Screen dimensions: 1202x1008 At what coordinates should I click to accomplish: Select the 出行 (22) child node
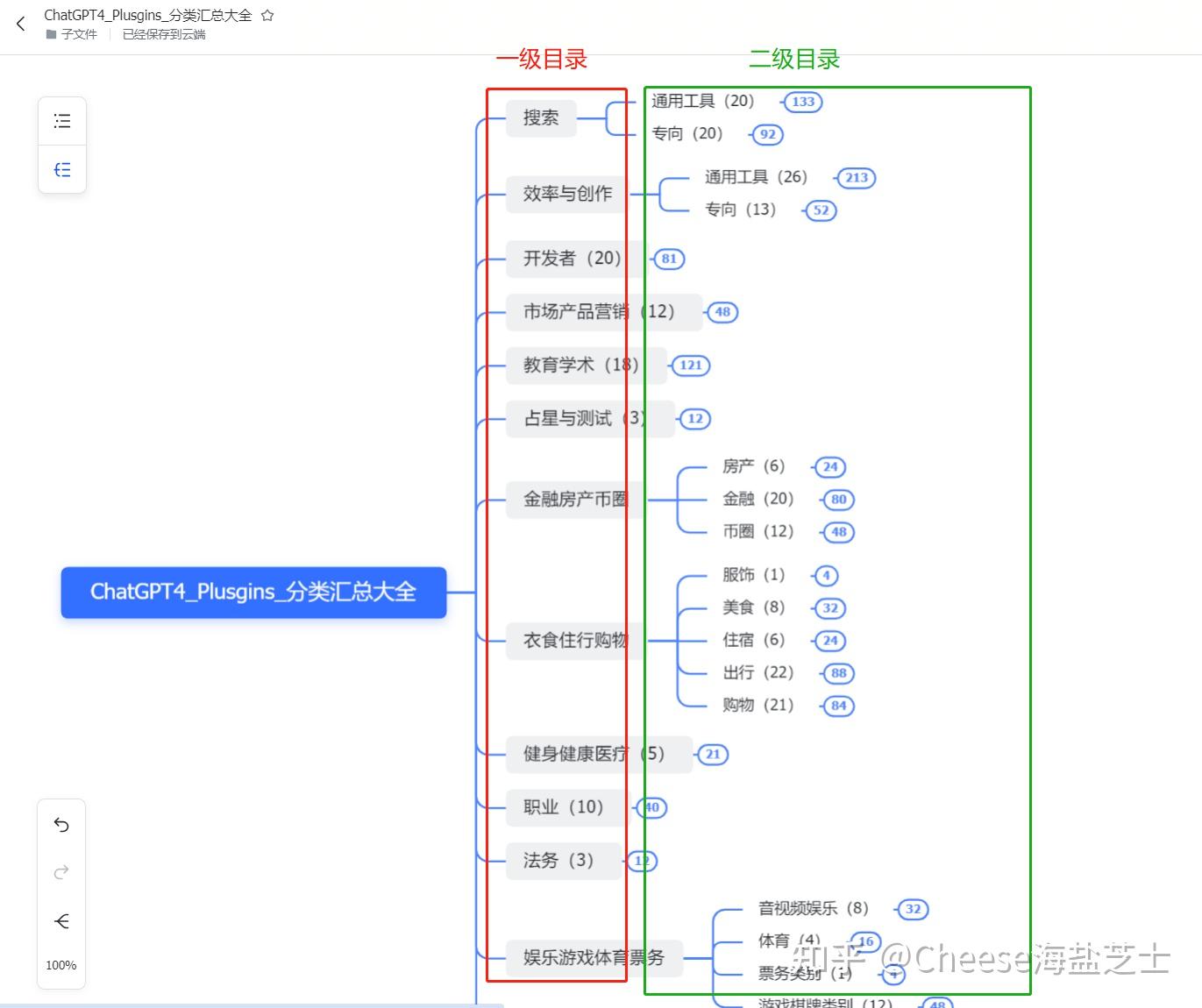758,672
